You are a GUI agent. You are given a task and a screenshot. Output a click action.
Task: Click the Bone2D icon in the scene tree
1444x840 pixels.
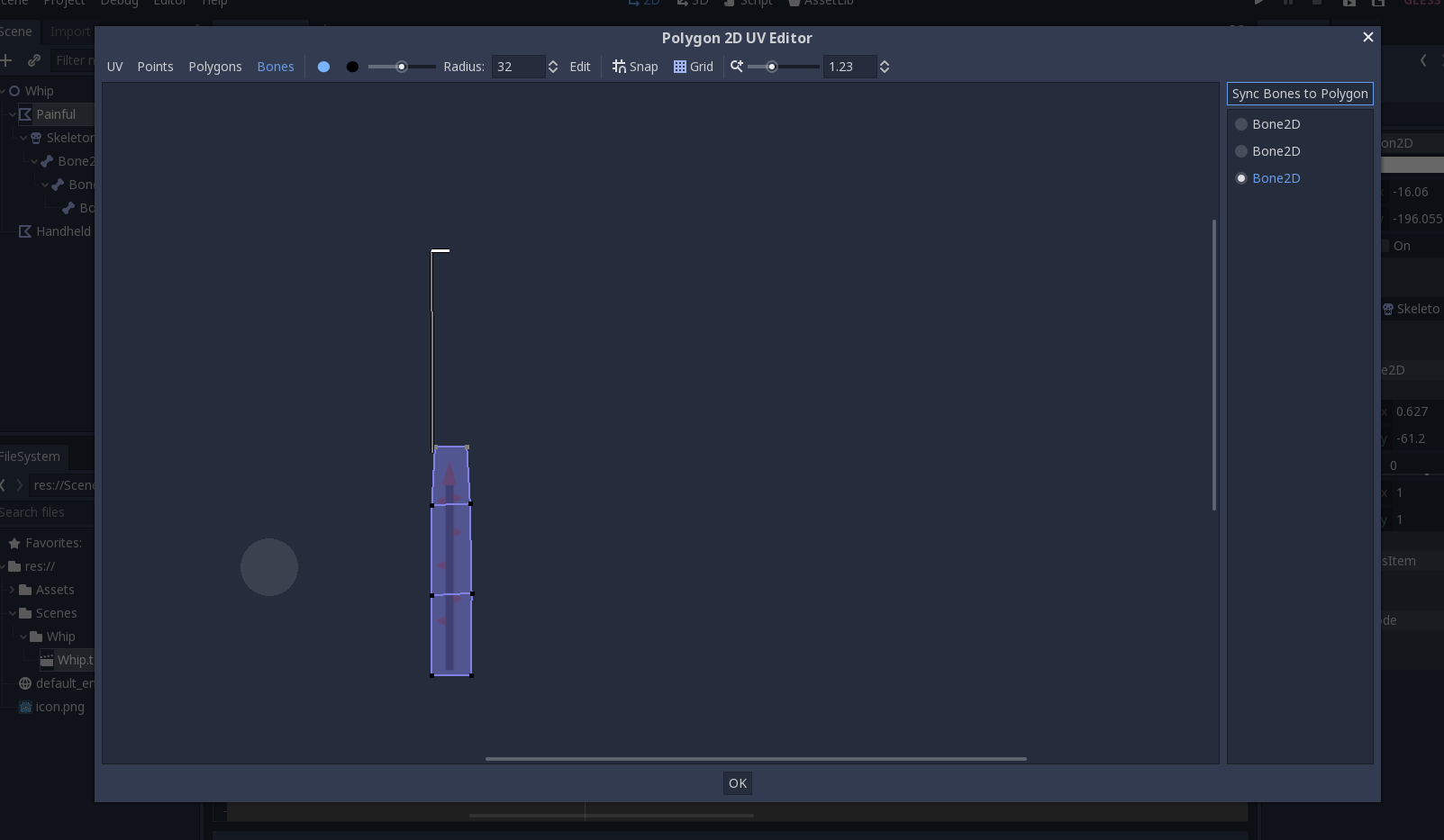tap(49, 160)
